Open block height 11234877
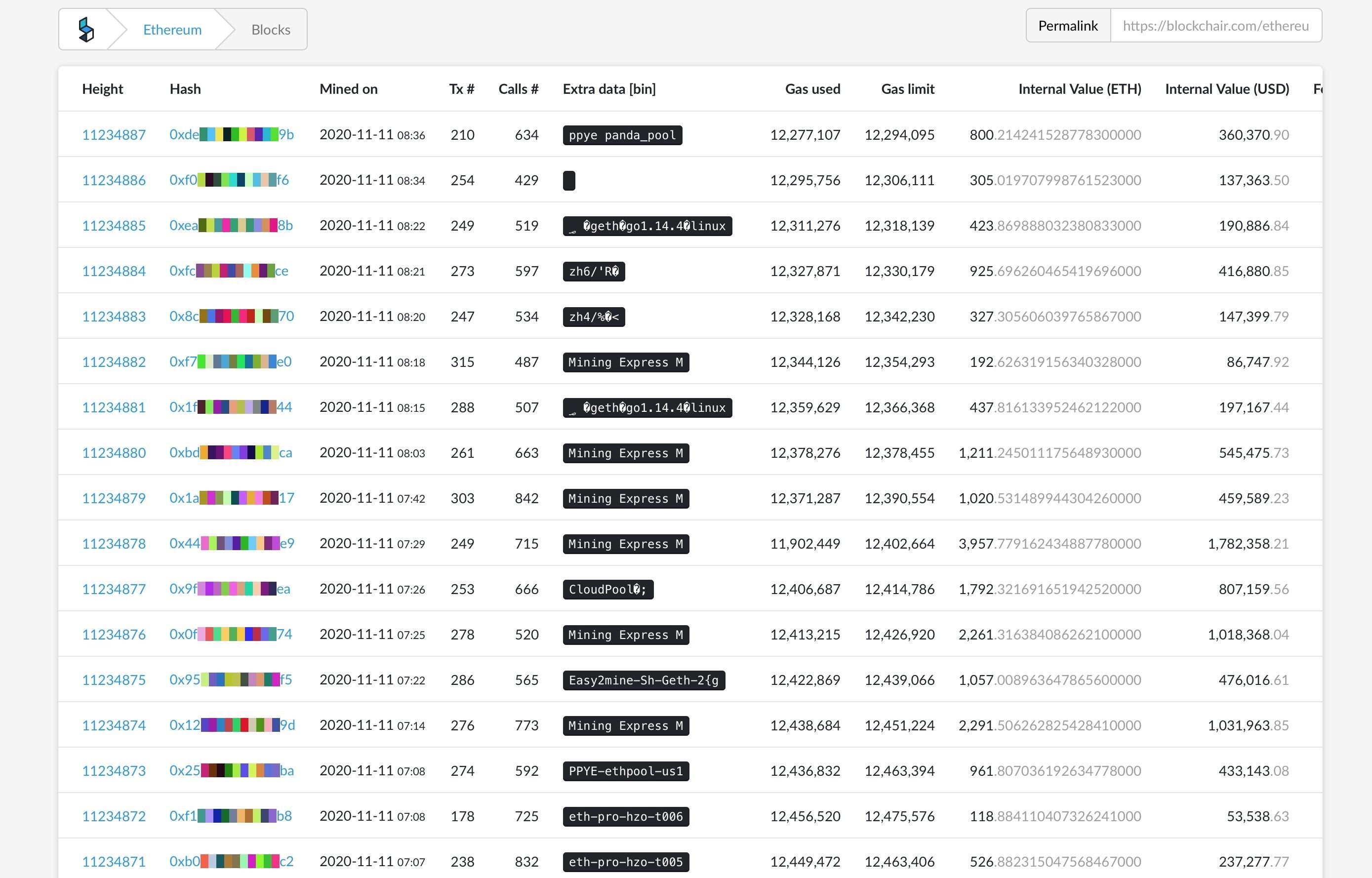Image resolution: width=1372 pixels, height=878 pixels. coord(114,589)
